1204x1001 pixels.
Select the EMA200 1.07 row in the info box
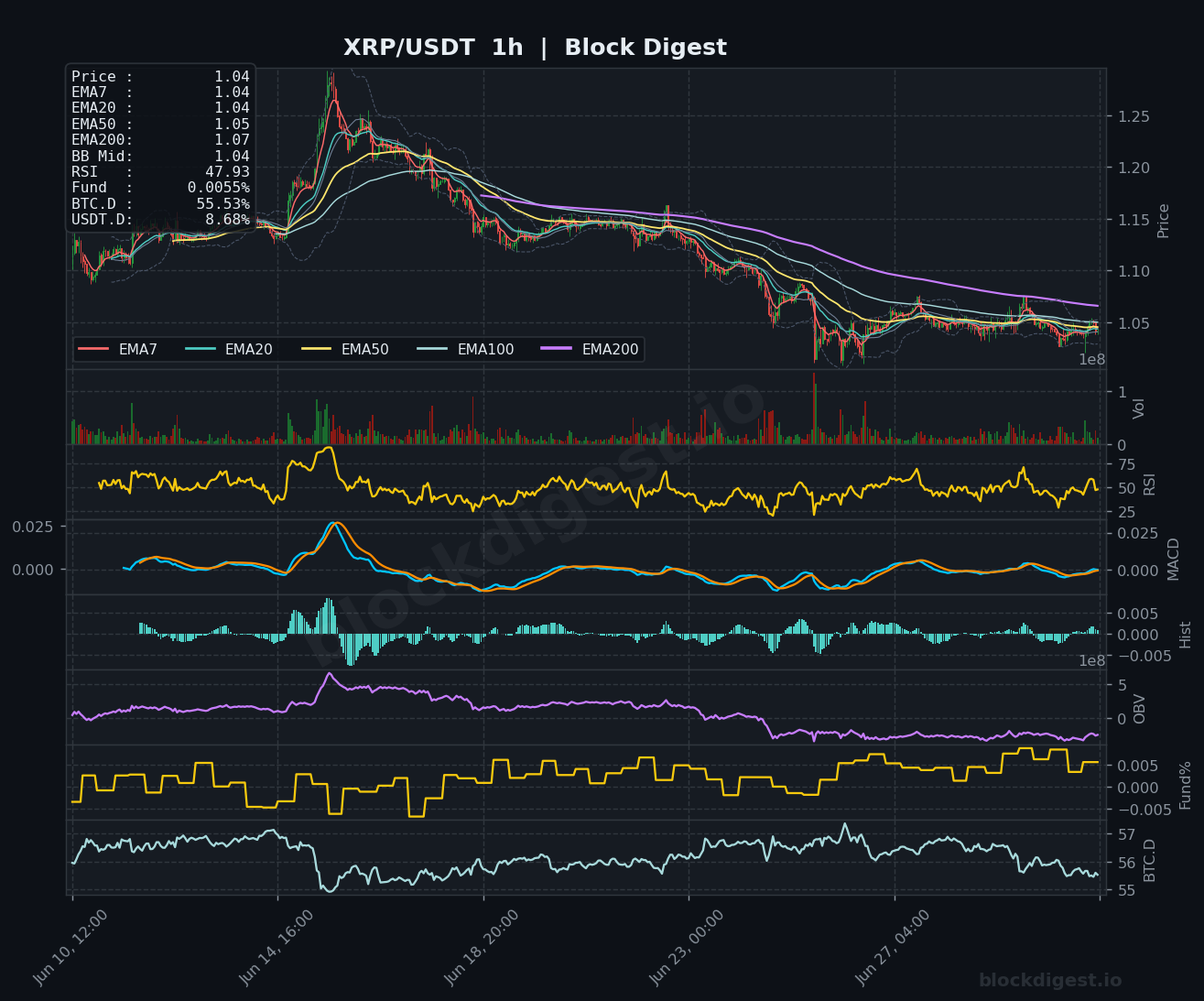(x=160, y=140)
